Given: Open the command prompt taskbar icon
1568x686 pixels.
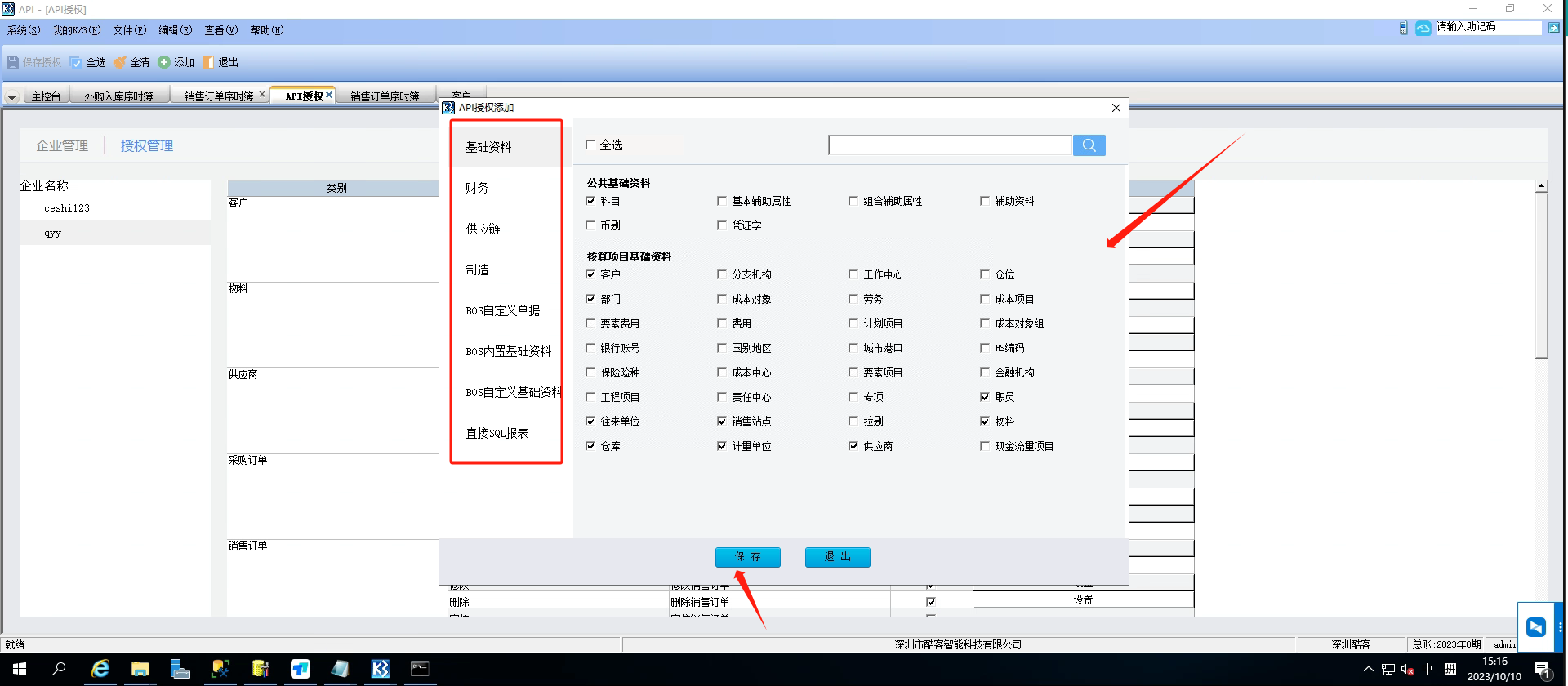Looking at the screenshot, I should point(420,669).
